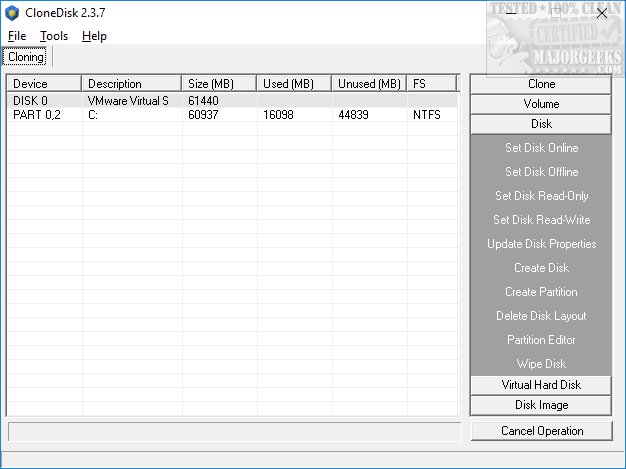The image size is (626, 469).
Task: Expand the Virtual Hard Disk section
Action: (x=541, y=385)
